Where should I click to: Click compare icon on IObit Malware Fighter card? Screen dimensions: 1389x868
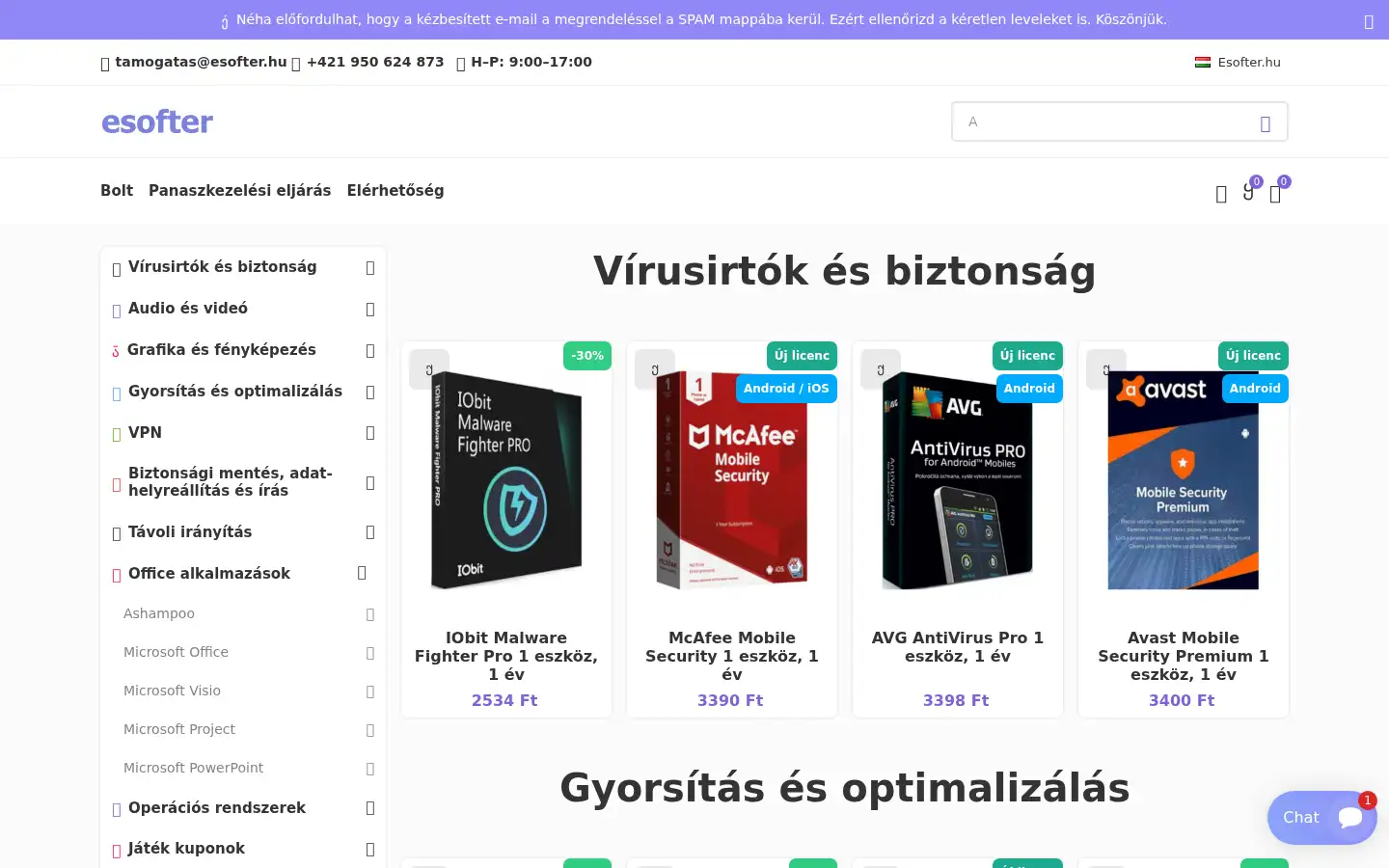point(429,369)
